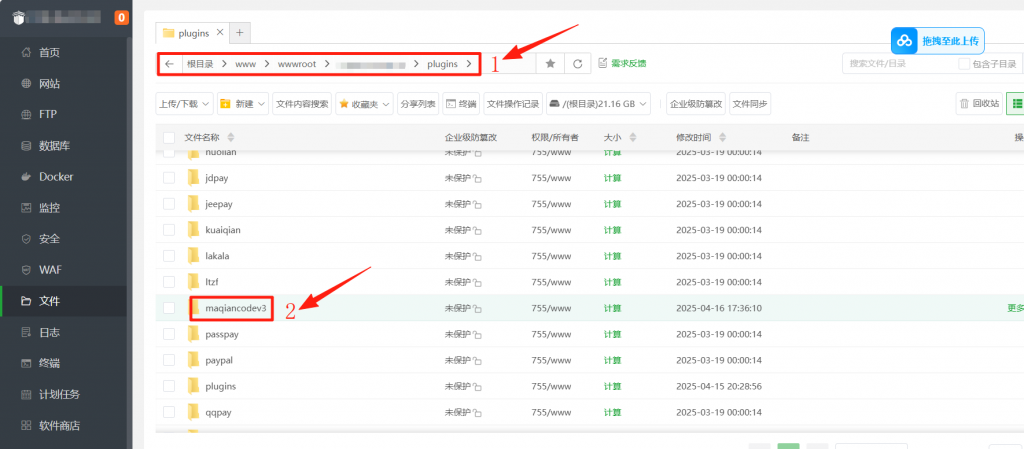Refresh the file list with the reload icon
This screenshot has width=1024, height=449.
(576, 64)
